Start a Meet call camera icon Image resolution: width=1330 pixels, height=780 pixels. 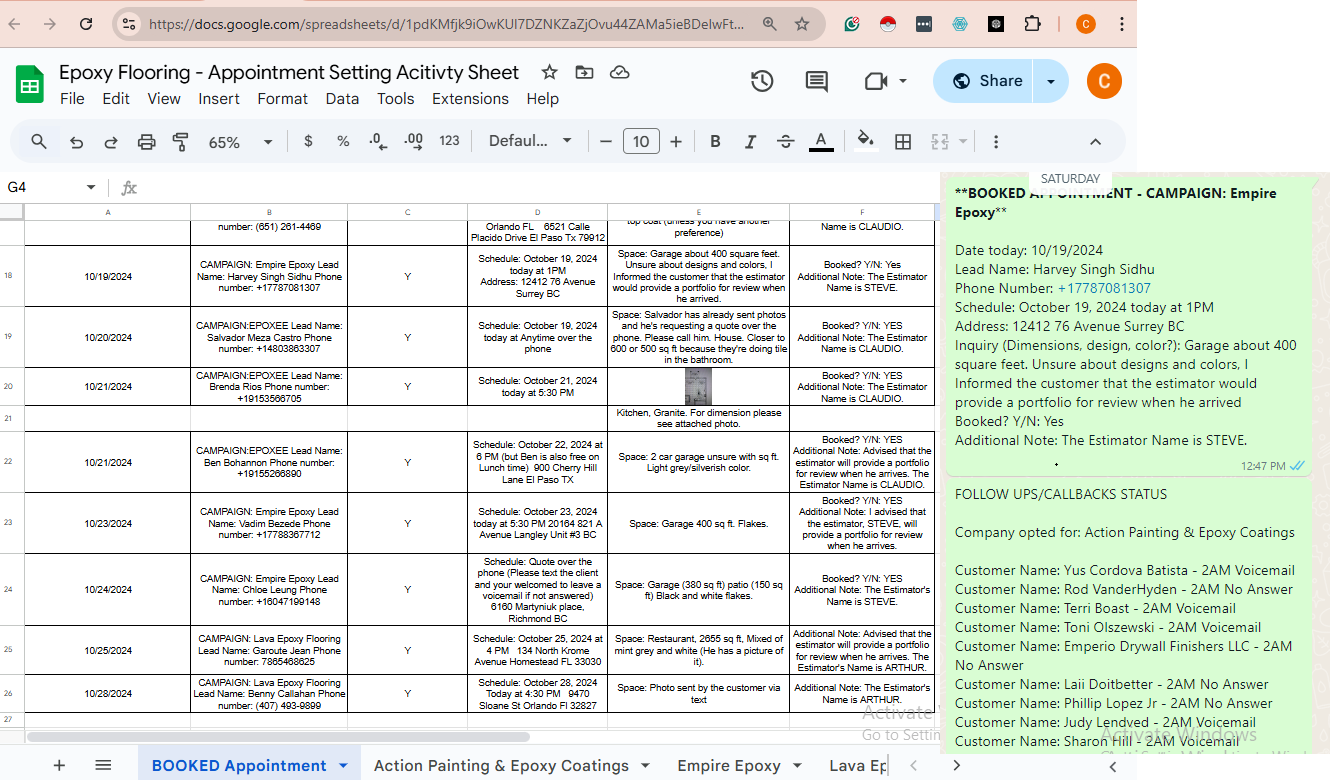pos(876,81)
